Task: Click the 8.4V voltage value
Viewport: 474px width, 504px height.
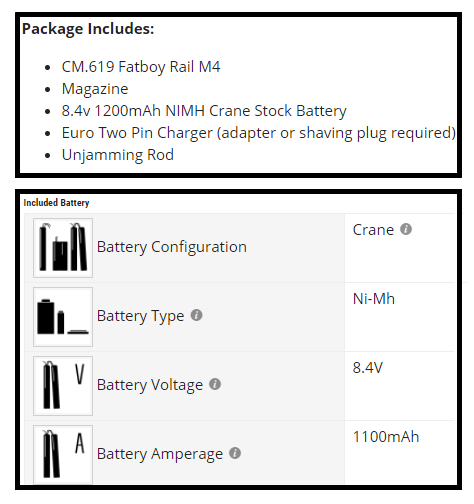Action: click(x=368, y=368)
